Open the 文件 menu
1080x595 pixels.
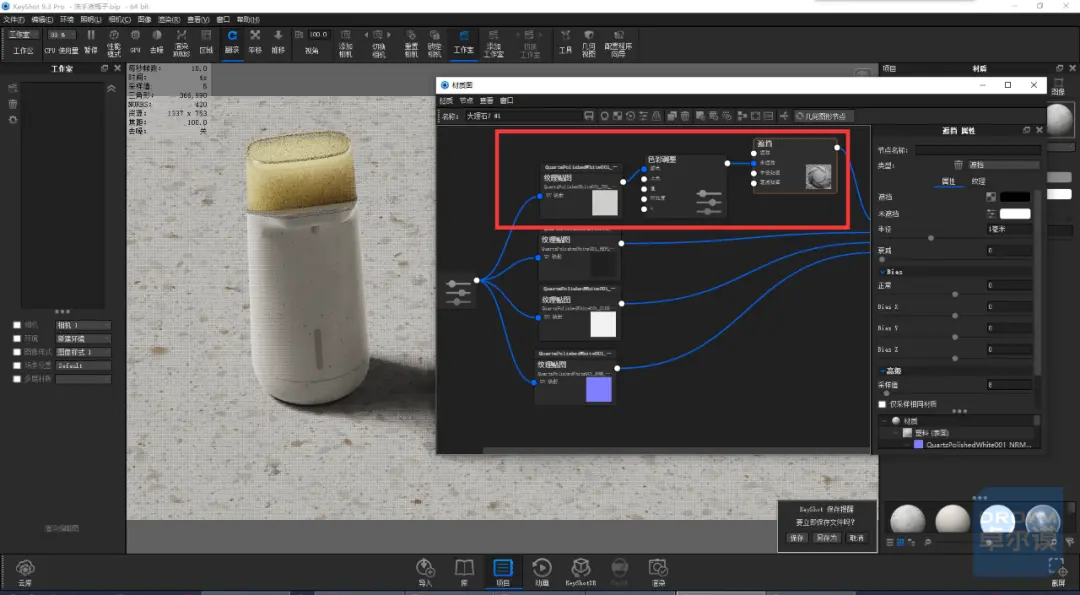click(14, 20)
